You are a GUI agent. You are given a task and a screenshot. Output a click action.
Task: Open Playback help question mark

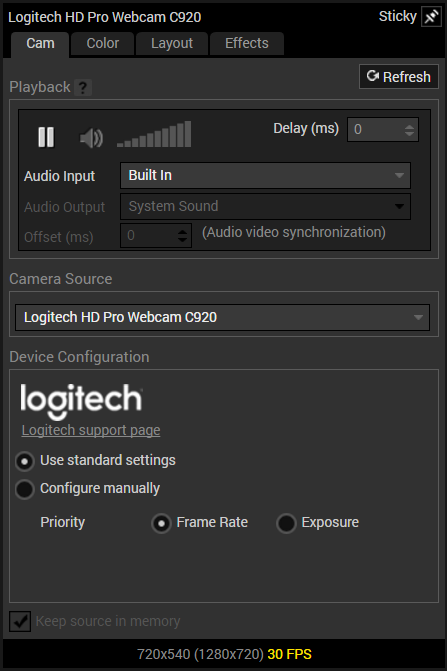(x=83, y=88)
